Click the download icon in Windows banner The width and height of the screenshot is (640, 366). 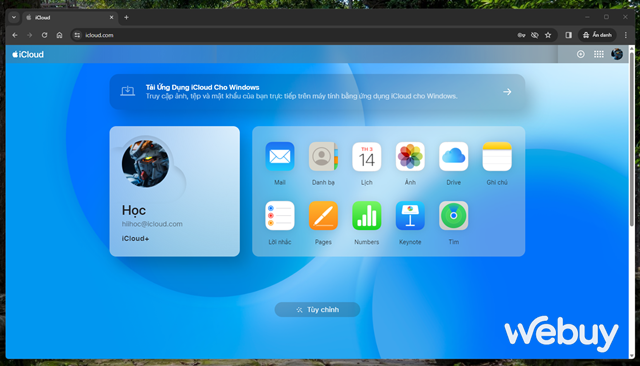pyautogui.click(x=128, y=91)
